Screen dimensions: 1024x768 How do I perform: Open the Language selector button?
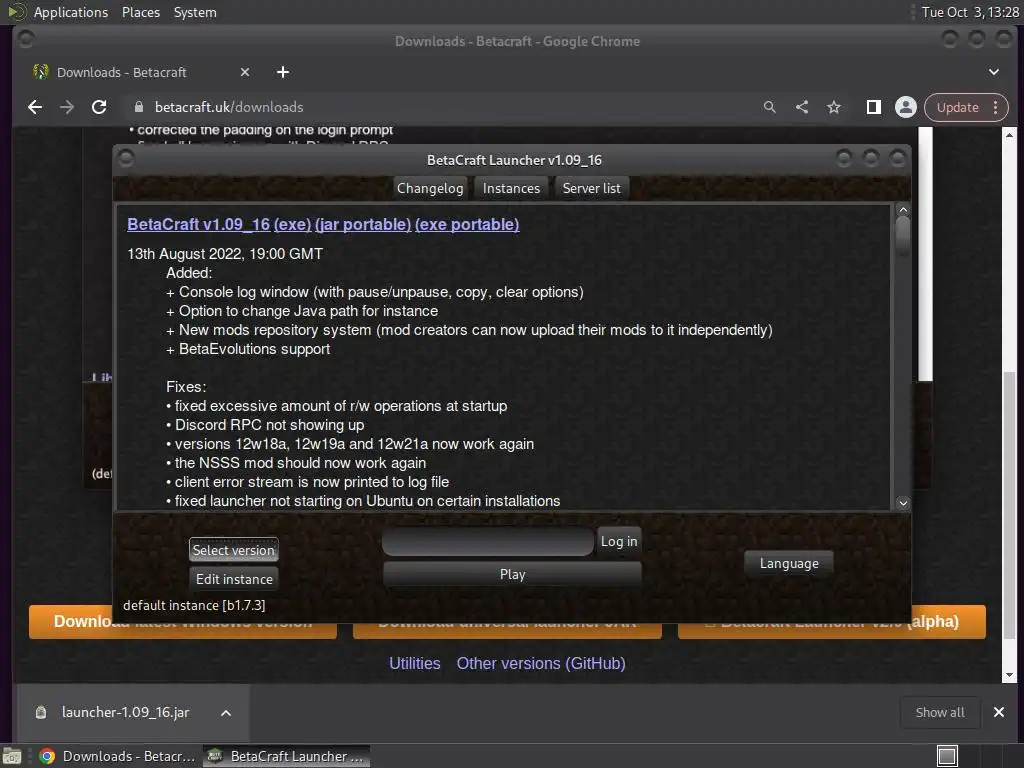[789, 563]
